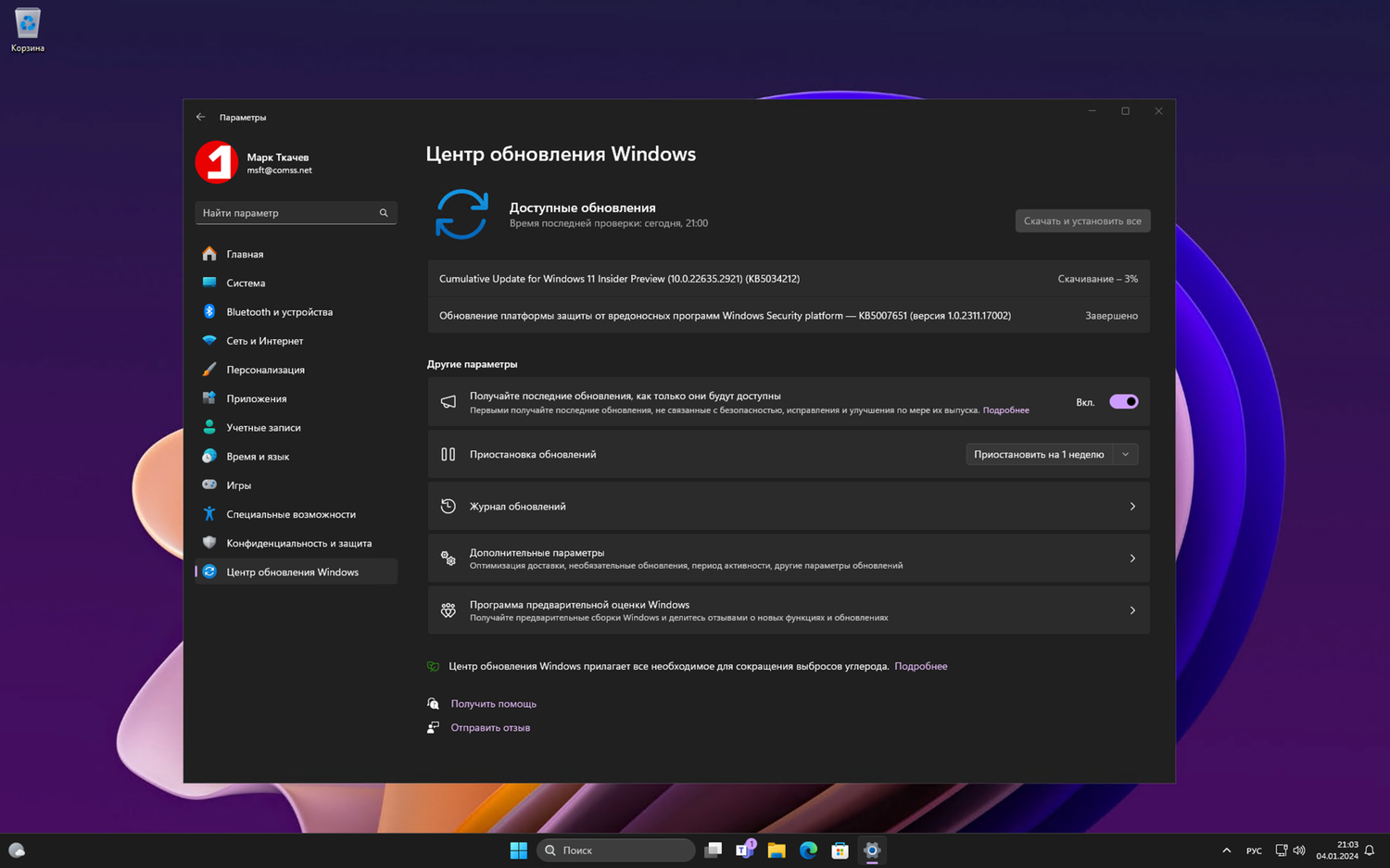The height and width of the screenshot is (868, 1390).
Task: Click Скачать и установить все button
Action: tap(1082, 220)
